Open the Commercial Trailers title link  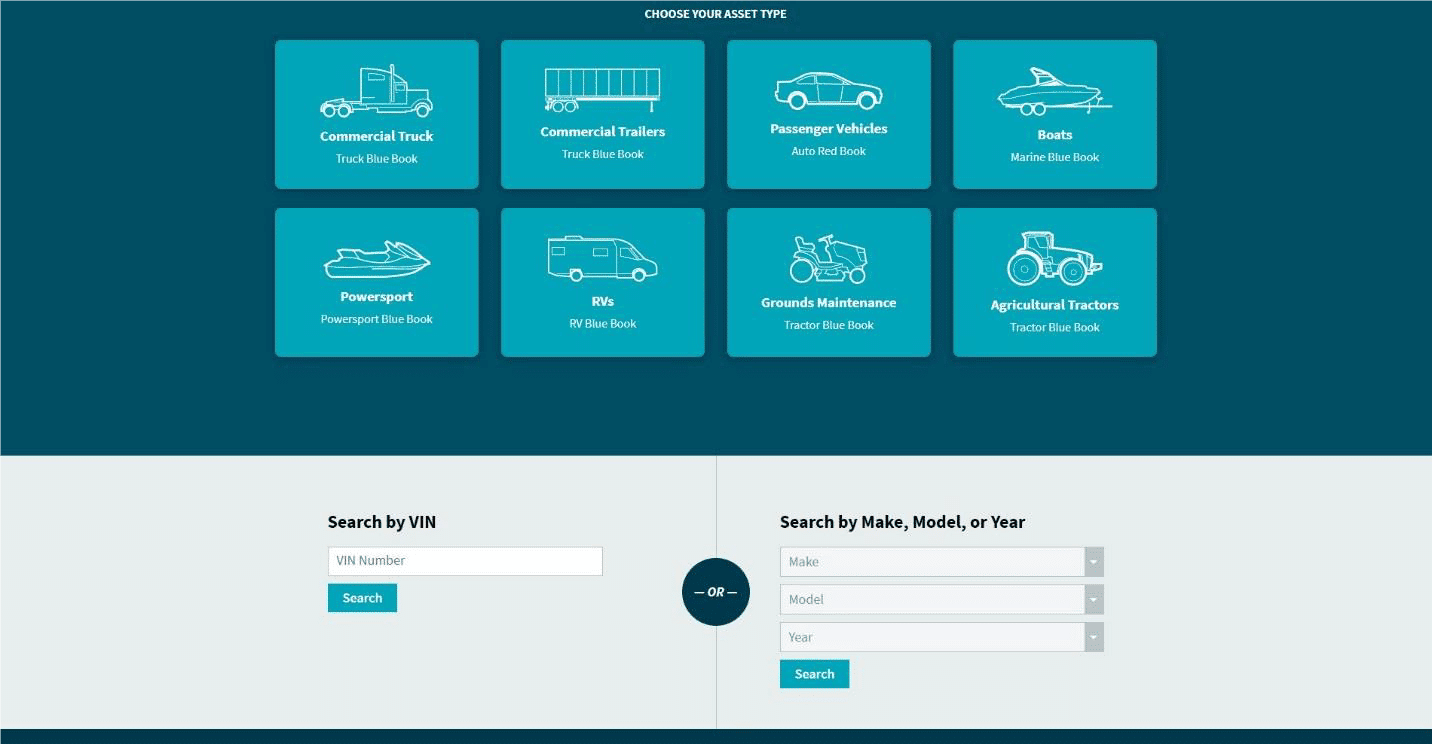(x=603, y=132)
